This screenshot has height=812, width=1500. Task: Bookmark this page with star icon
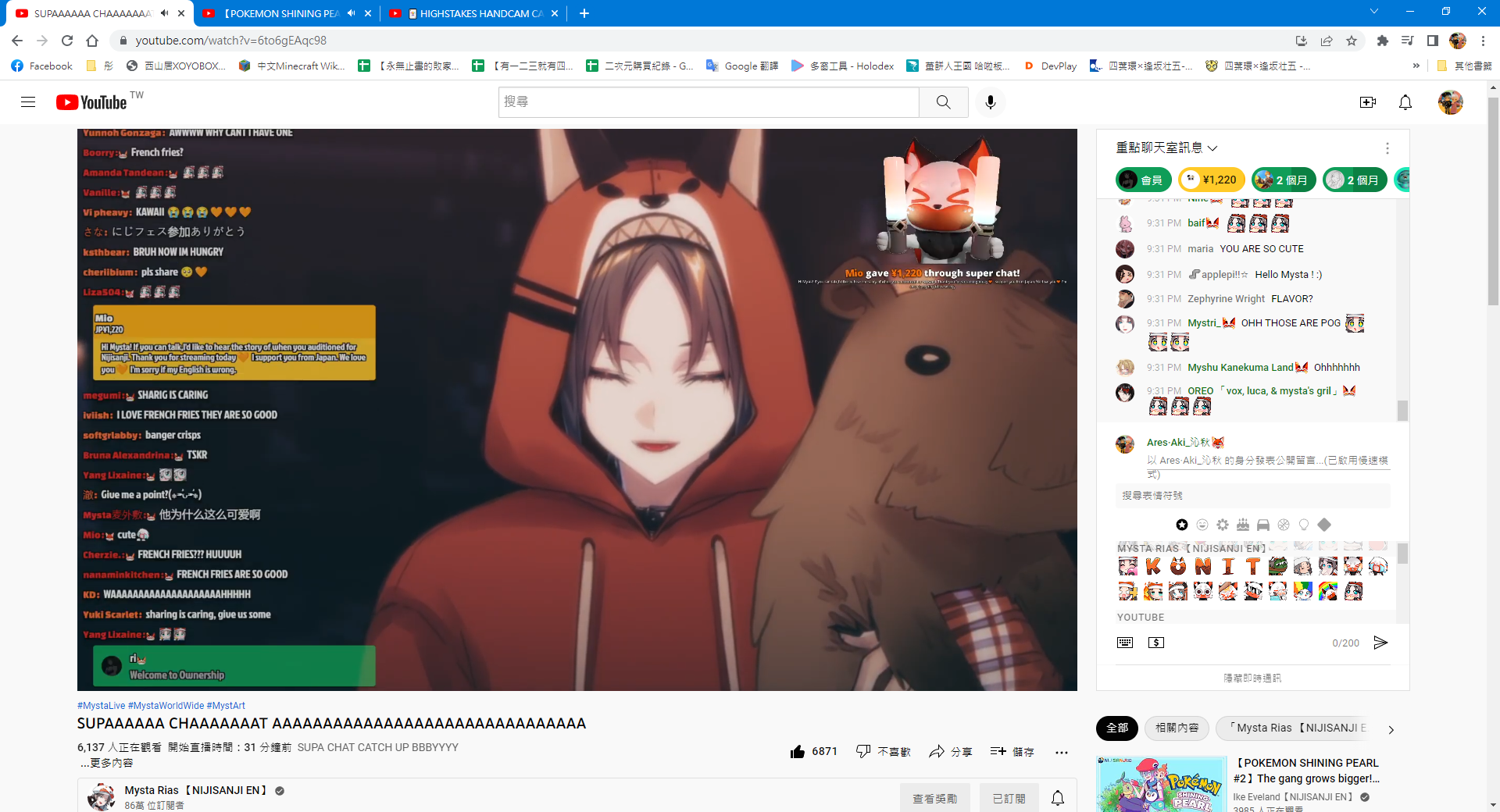click(x=1352, y=41)
